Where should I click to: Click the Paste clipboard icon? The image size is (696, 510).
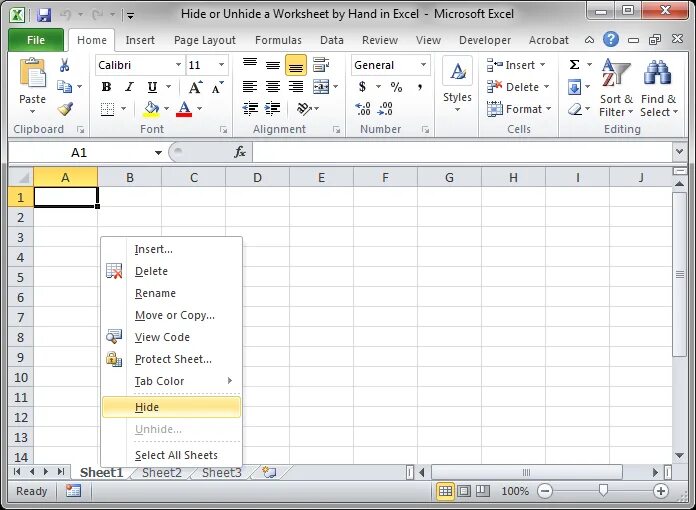point(32,73)
